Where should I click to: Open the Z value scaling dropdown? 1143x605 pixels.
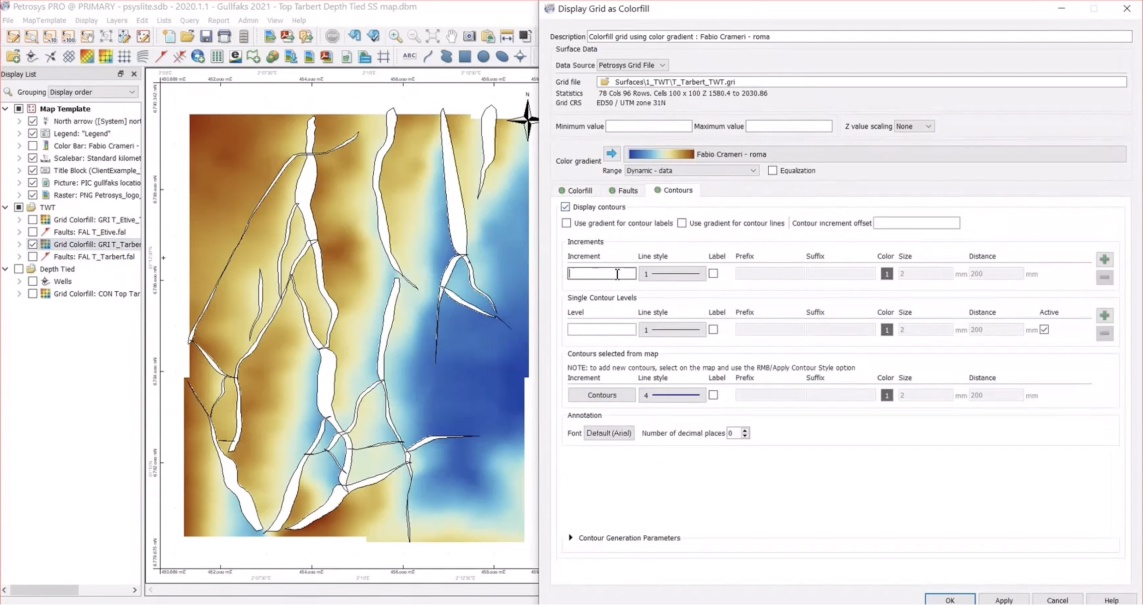[914, 127]
